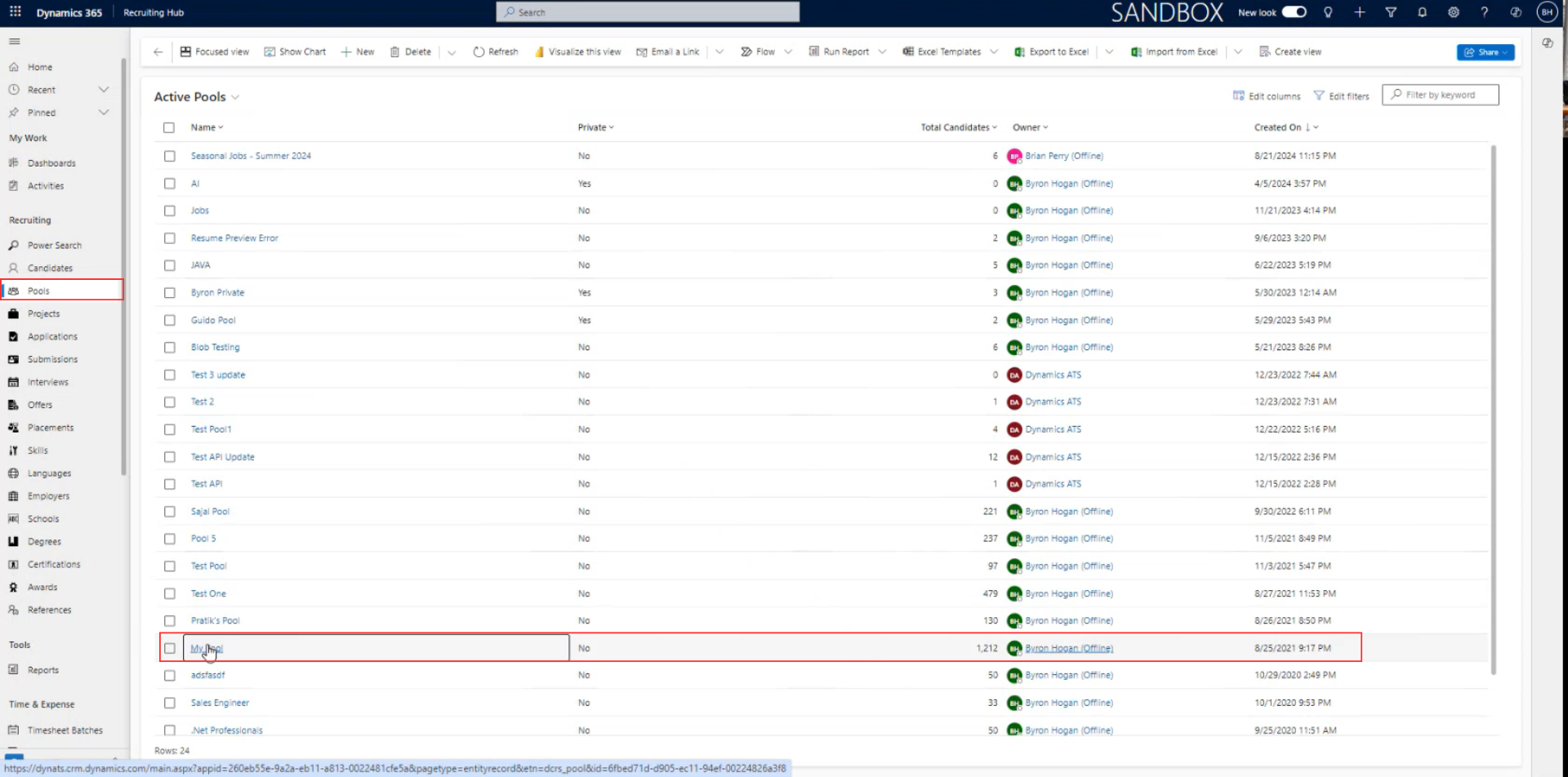Select checkbox for the AI pool row

click(169, 184)
